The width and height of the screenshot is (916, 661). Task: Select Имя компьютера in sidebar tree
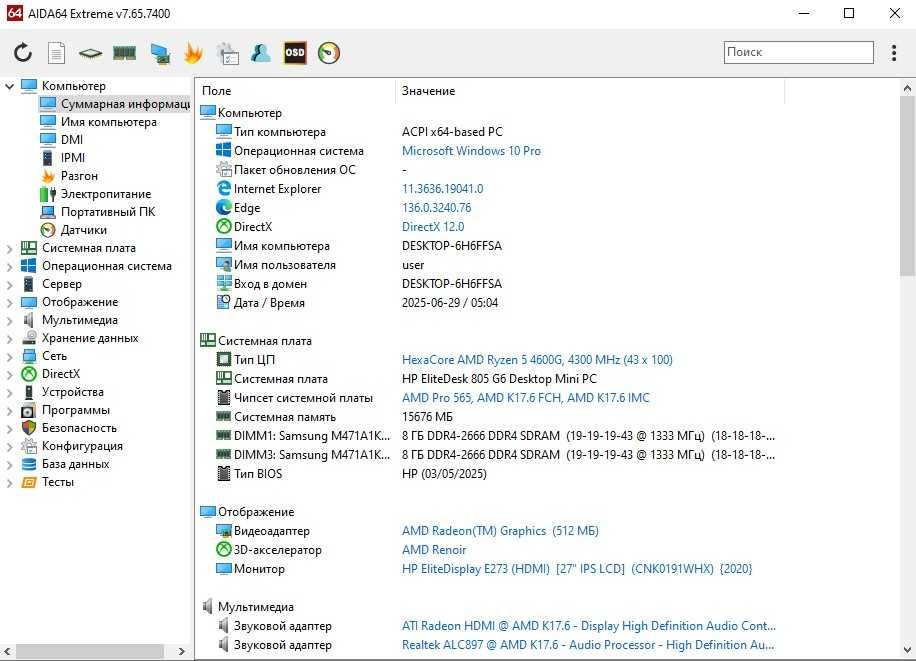[109, 122]
